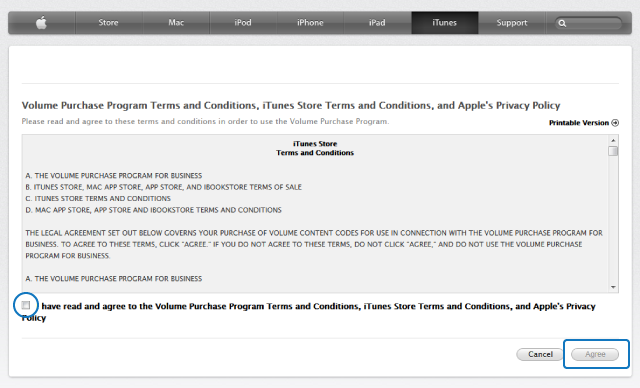The height and width of the screenshot is (388, 640).
Task: Click the search magnifier icon
Action: 562,23
